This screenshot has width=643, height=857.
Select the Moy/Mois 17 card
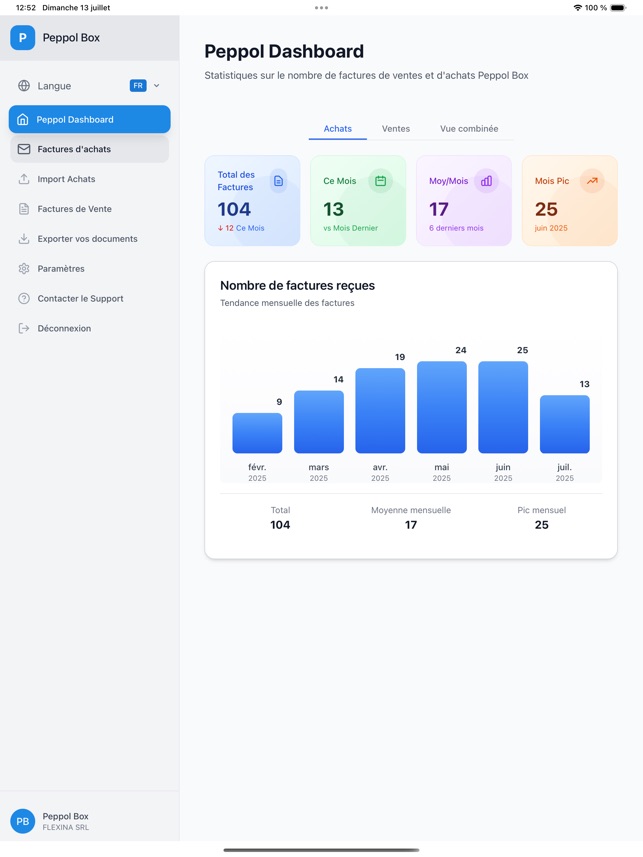click(464, 201)
